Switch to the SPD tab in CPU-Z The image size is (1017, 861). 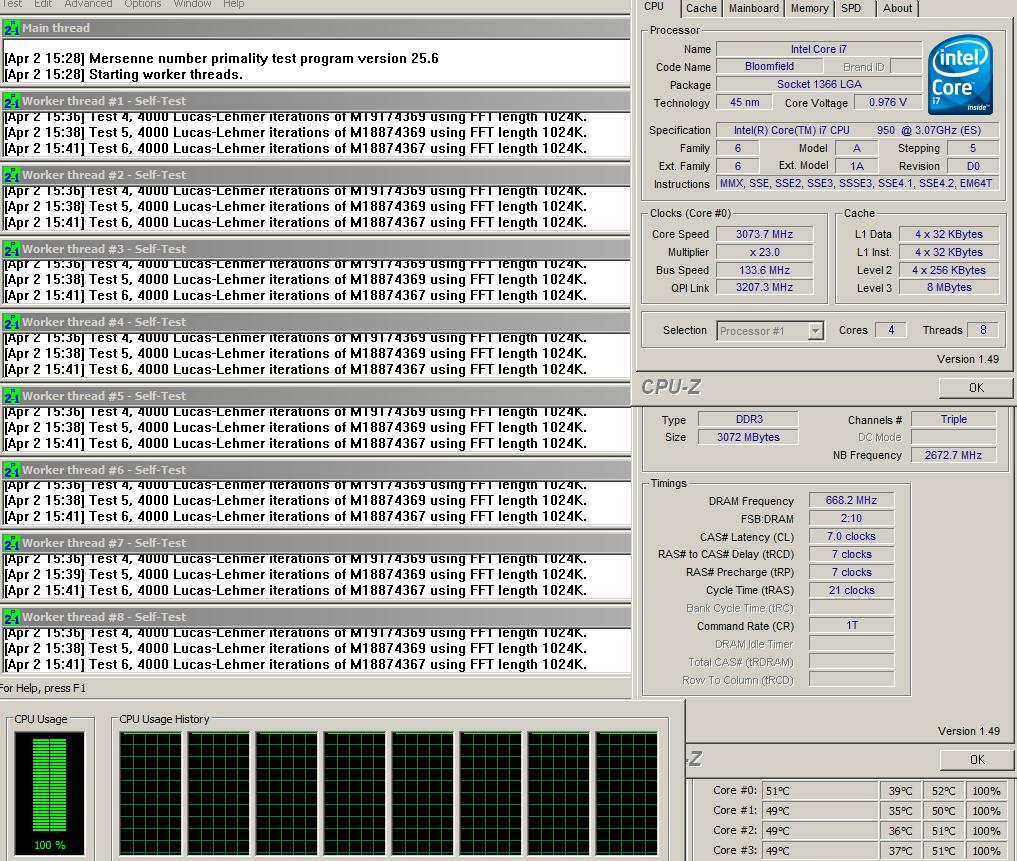point(851,8)
